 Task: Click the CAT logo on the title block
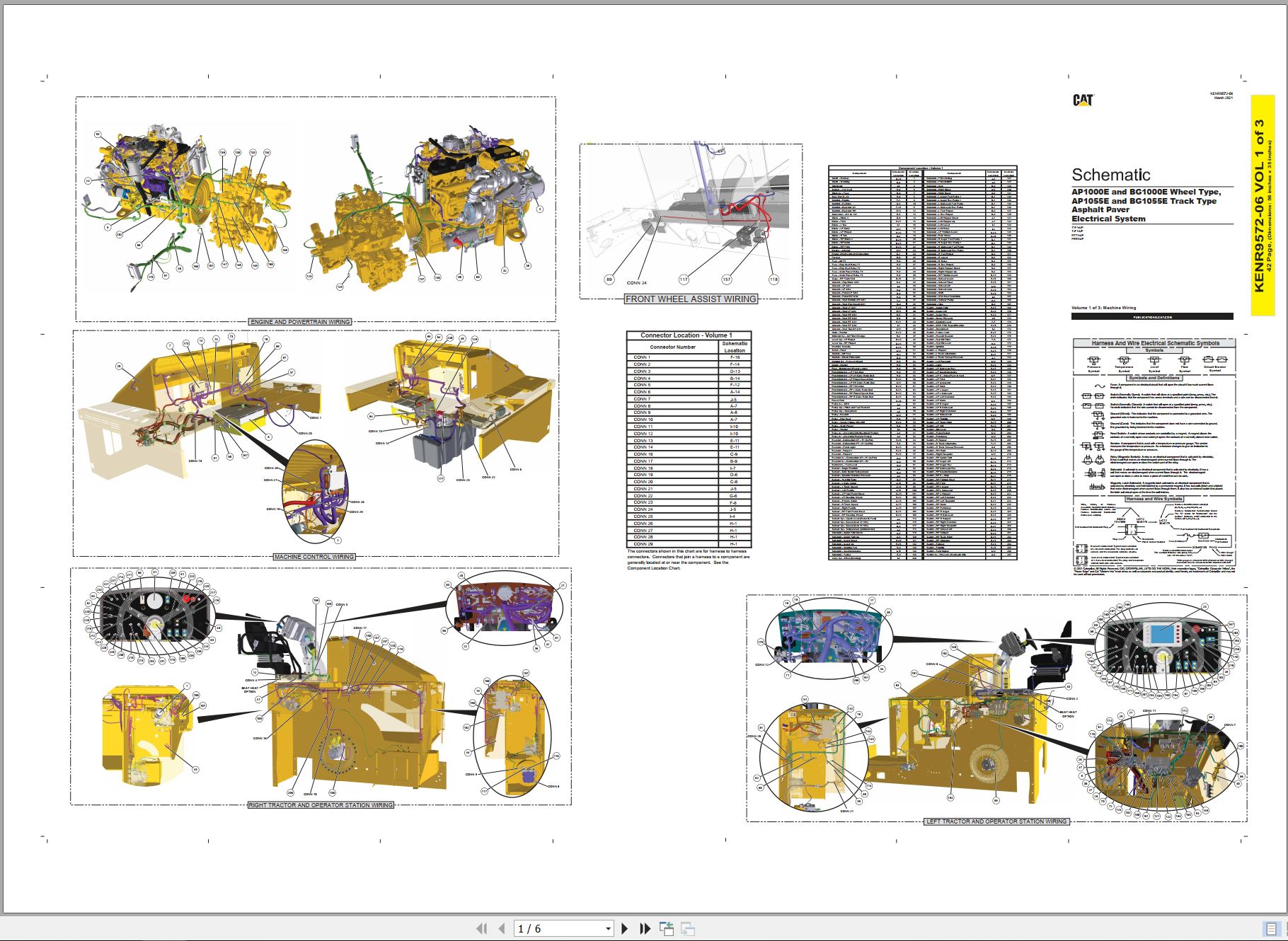tap(1083, 100)
